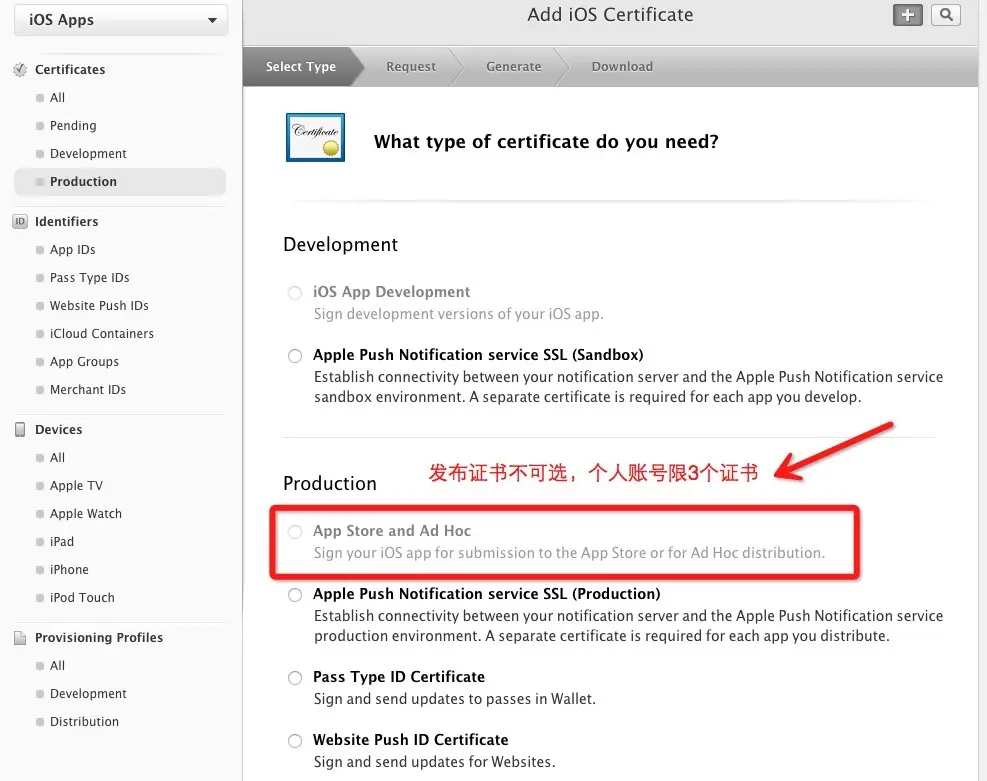Open All under Devices
The image size is (987, 781).
coord(57,458)
